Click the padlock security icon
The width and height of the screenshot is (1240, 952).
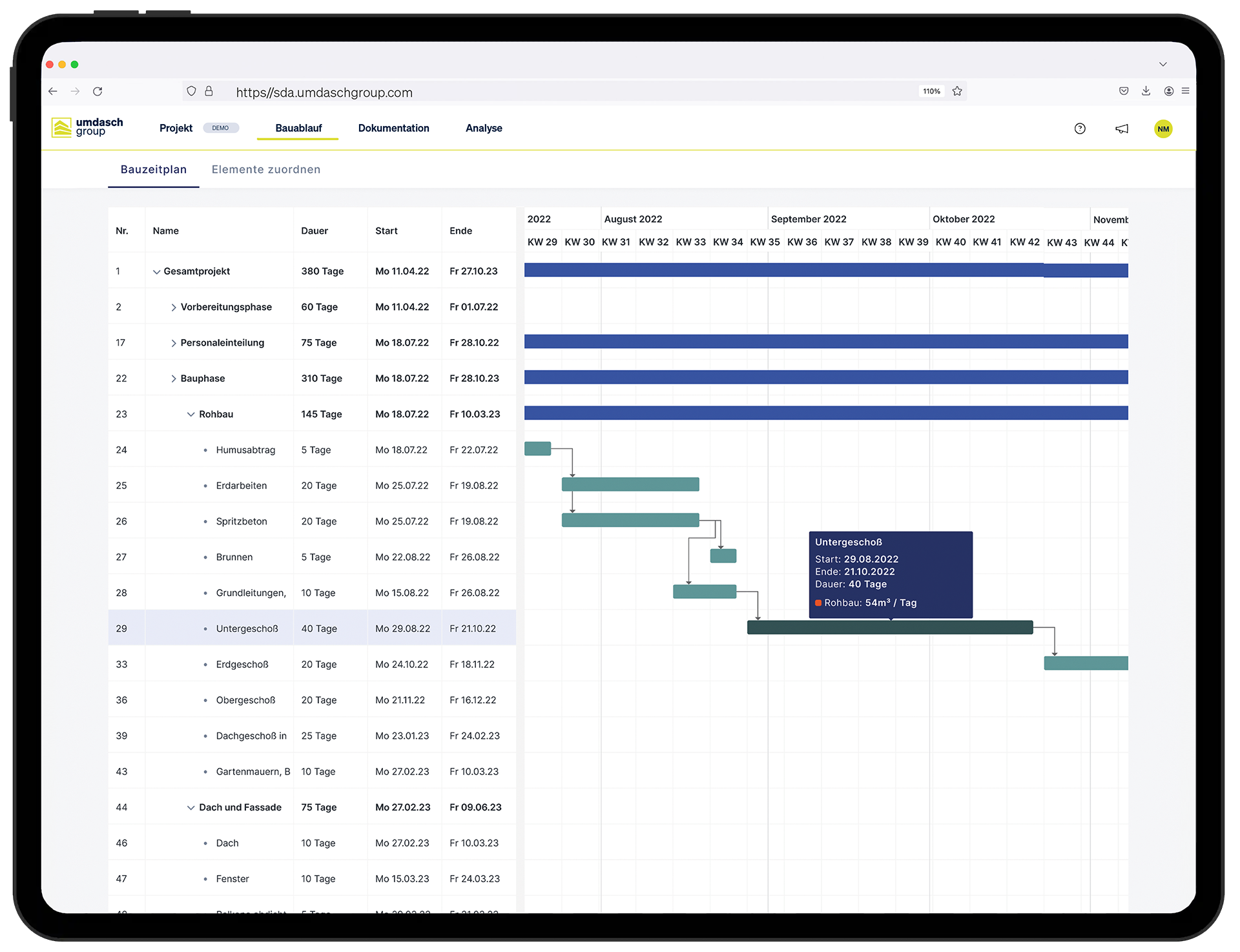click(x=209, y=91)
